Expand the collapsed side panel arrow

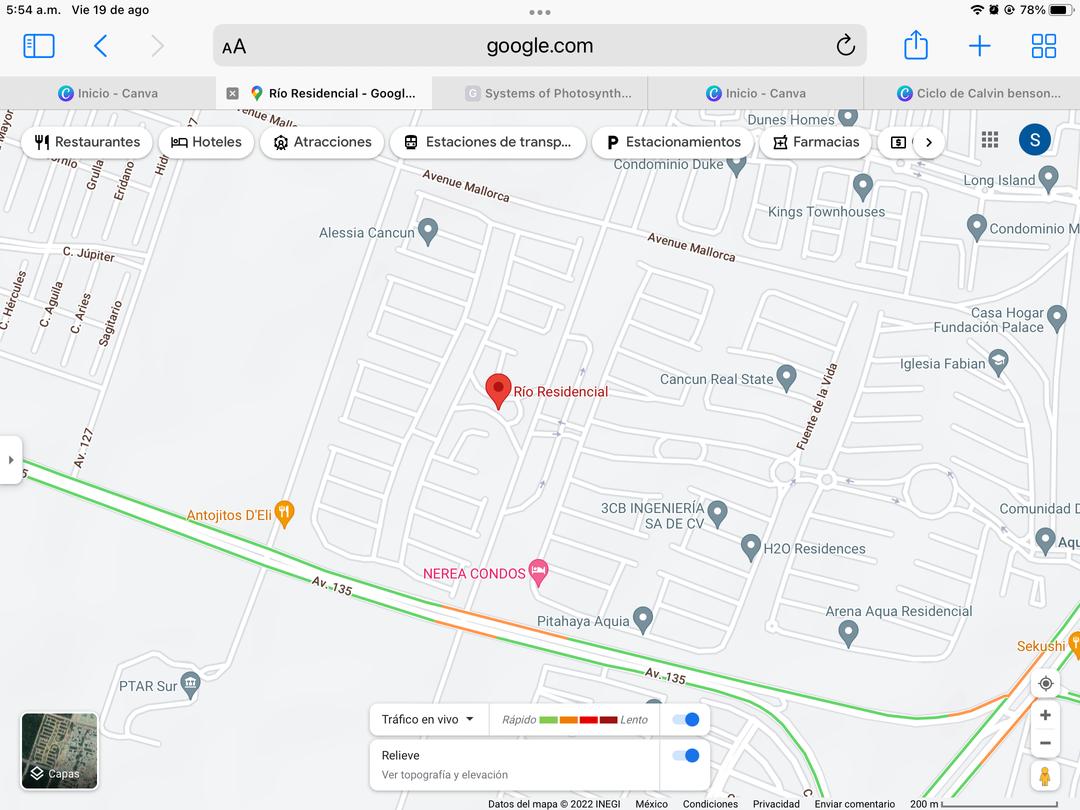coord(11,459)
